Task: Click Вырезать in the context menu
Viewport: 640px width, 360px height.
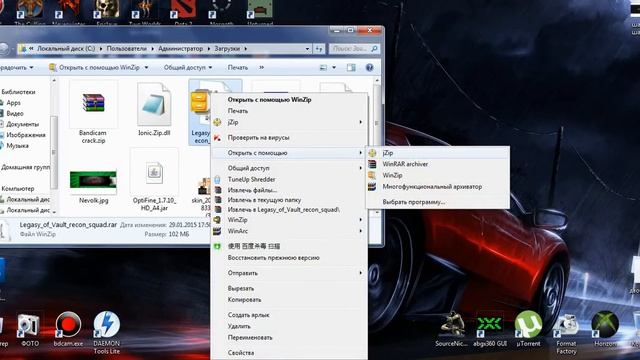Action: pyautogui.click(x=289, y=288)
